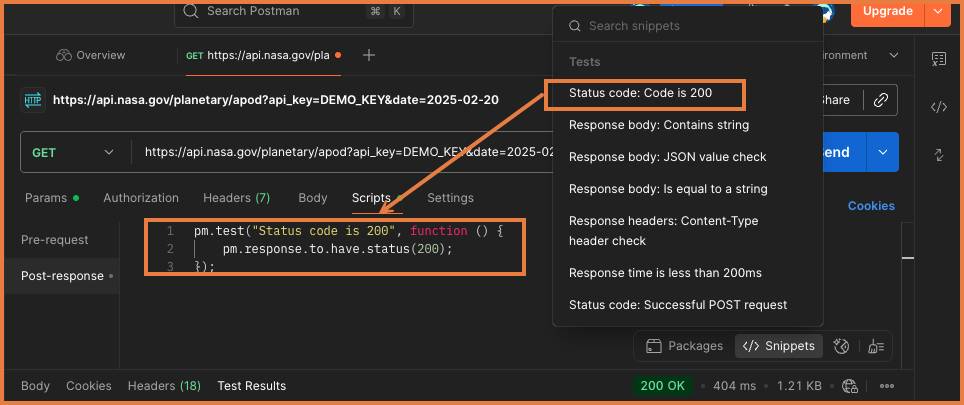964x405 pixels.
Task: Open the response Body tab
Action: pyautogui.click(x=35, y=386)
